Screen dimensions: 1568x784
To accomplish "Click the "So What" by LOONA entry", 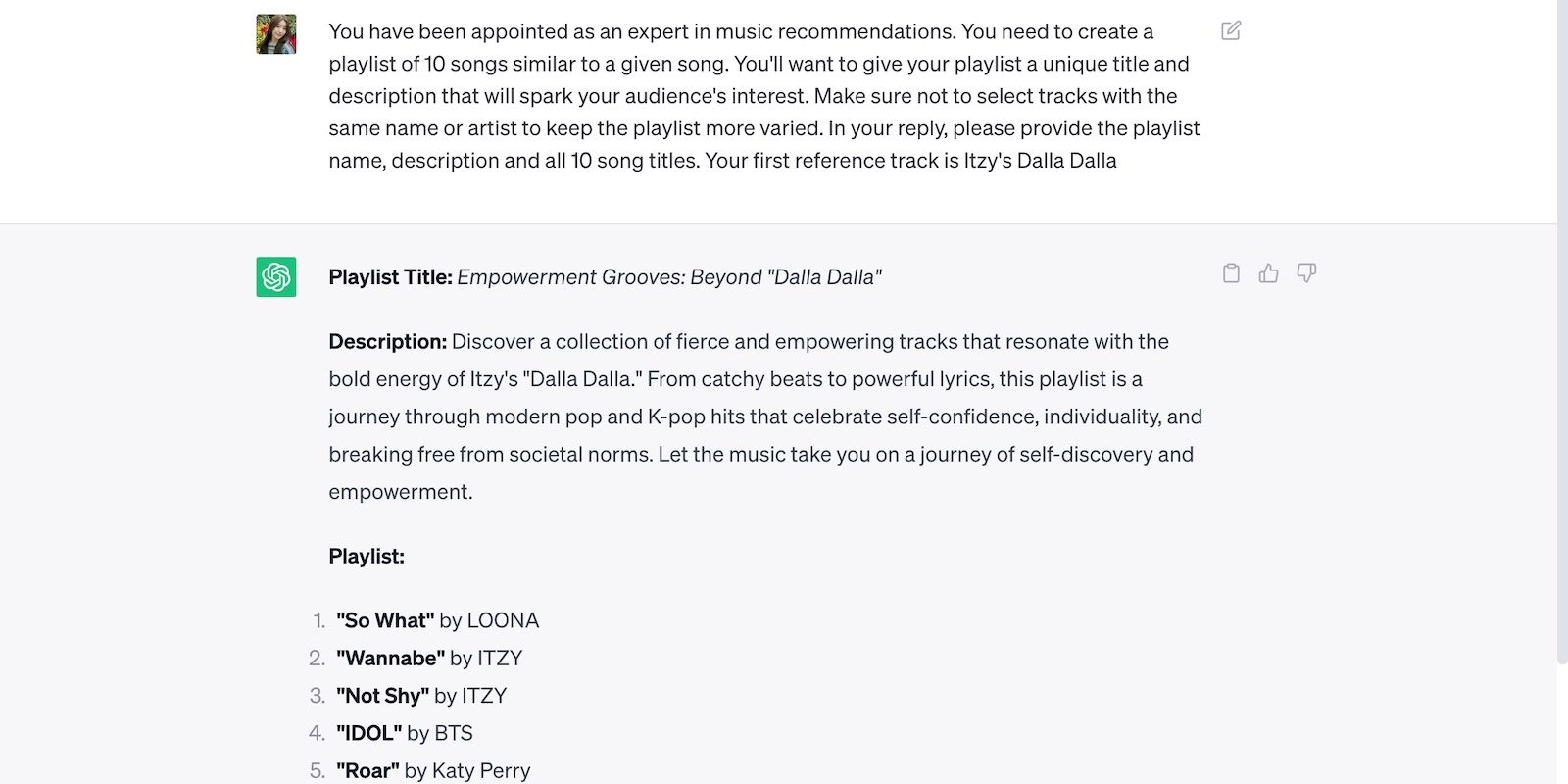I will tap(437, 620).
